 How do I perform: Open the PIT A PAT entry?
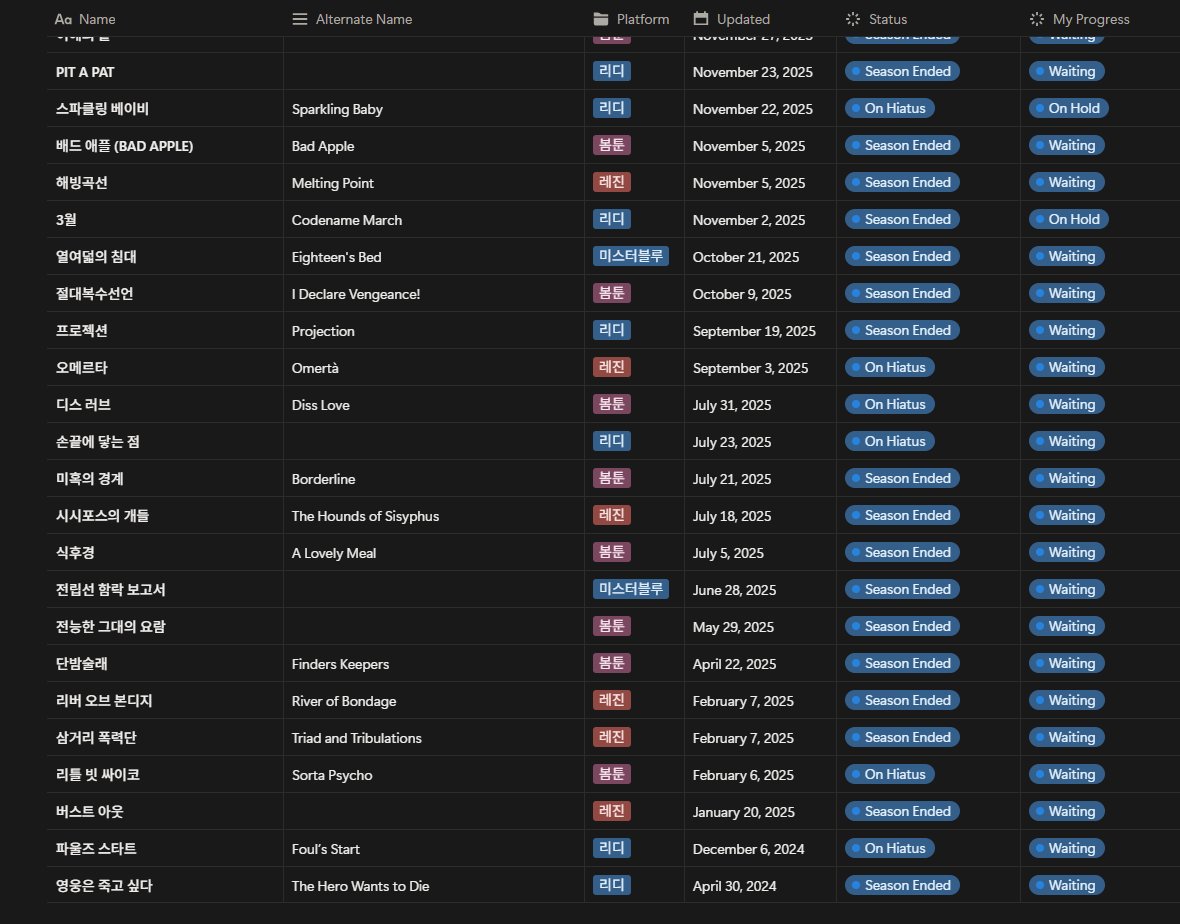(x=85, y=72)
